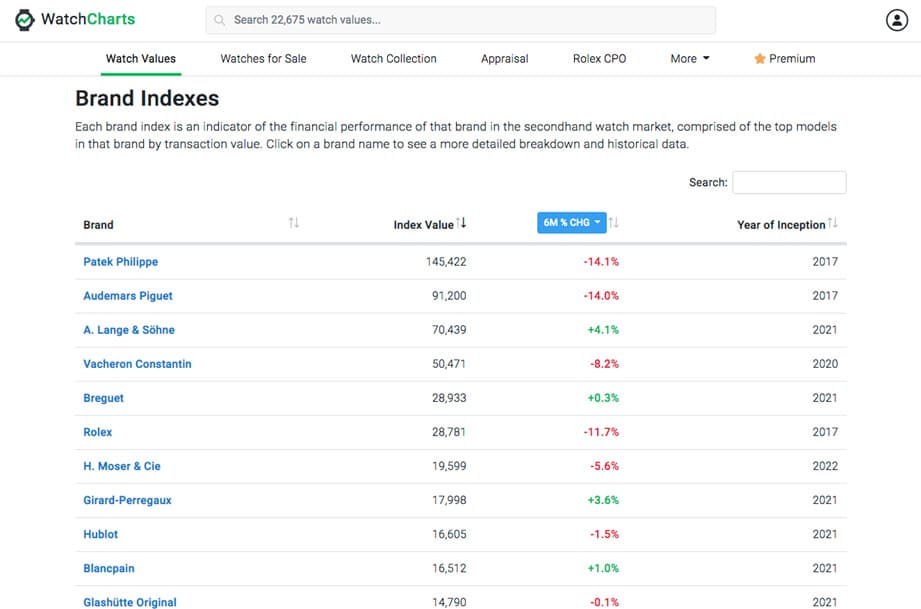Open the user account profile icon

point(896,20)
